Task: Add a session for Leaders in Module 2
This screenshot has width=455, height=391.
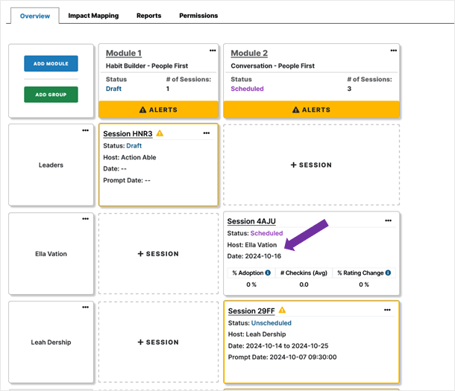Action: tap(311, 165)
